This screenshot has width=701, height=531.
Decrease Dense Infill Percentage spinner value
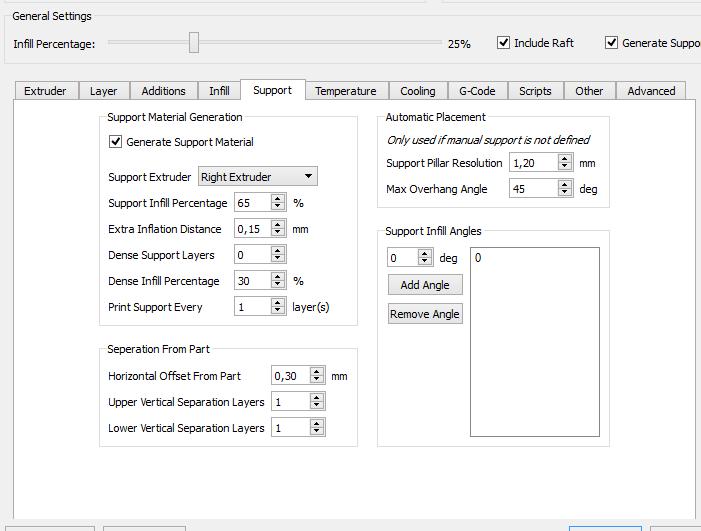(278, 285)
